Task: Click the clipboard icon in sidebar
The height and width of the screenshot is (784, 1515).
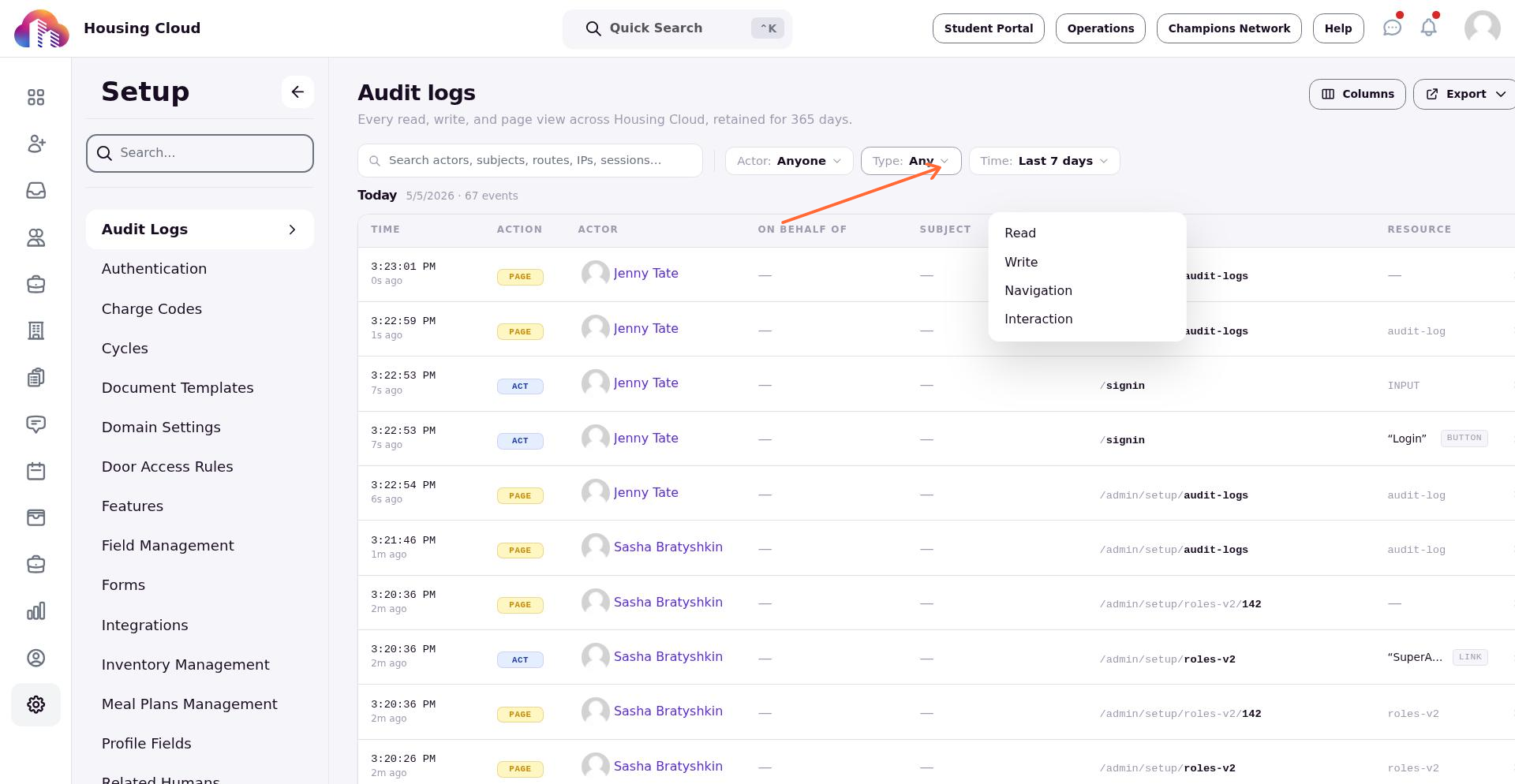Action: tap(36, 378)
